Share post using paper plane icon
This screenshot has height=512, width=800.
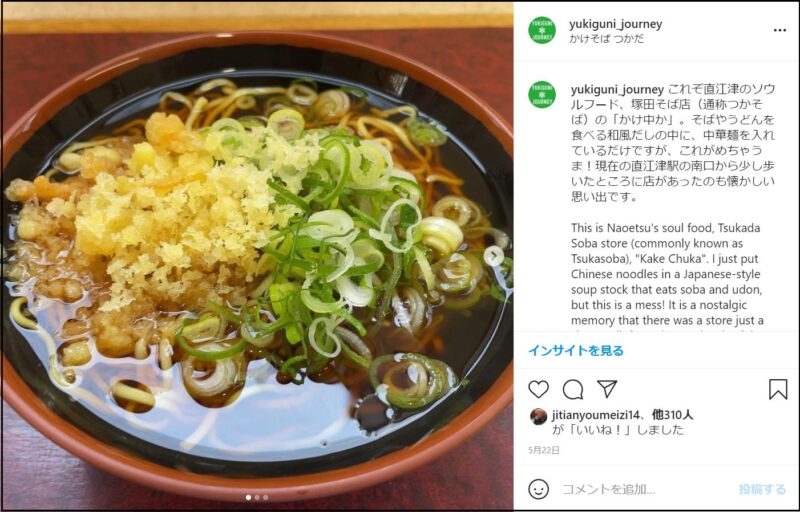(607, 389)
